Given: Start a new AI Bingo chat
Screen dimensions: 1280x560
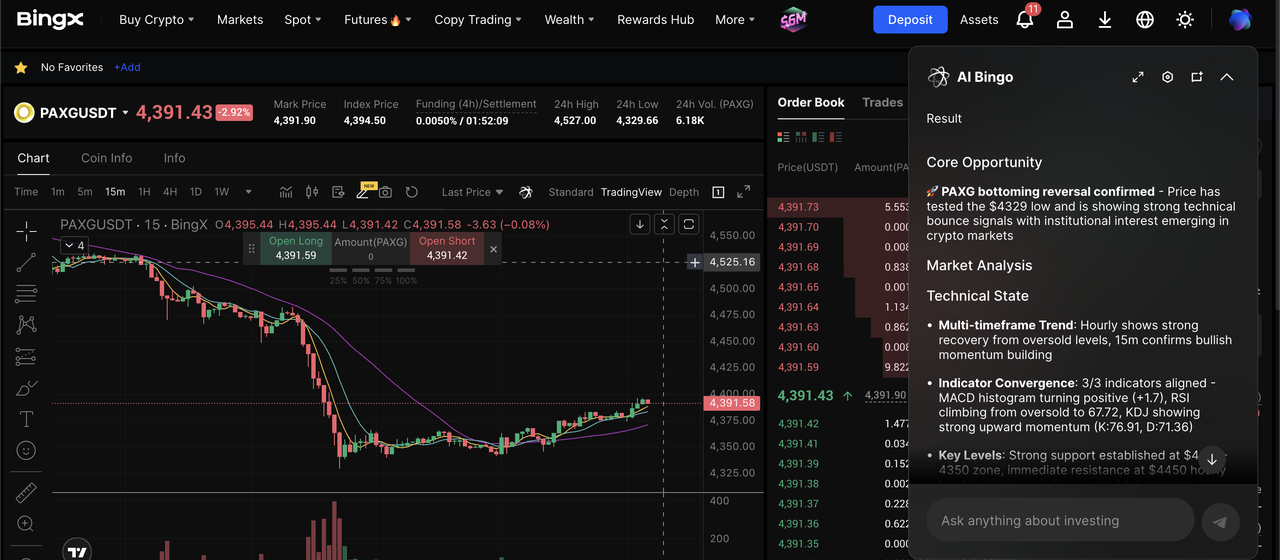Looking at the screenshot, I should click(1196, 77).
